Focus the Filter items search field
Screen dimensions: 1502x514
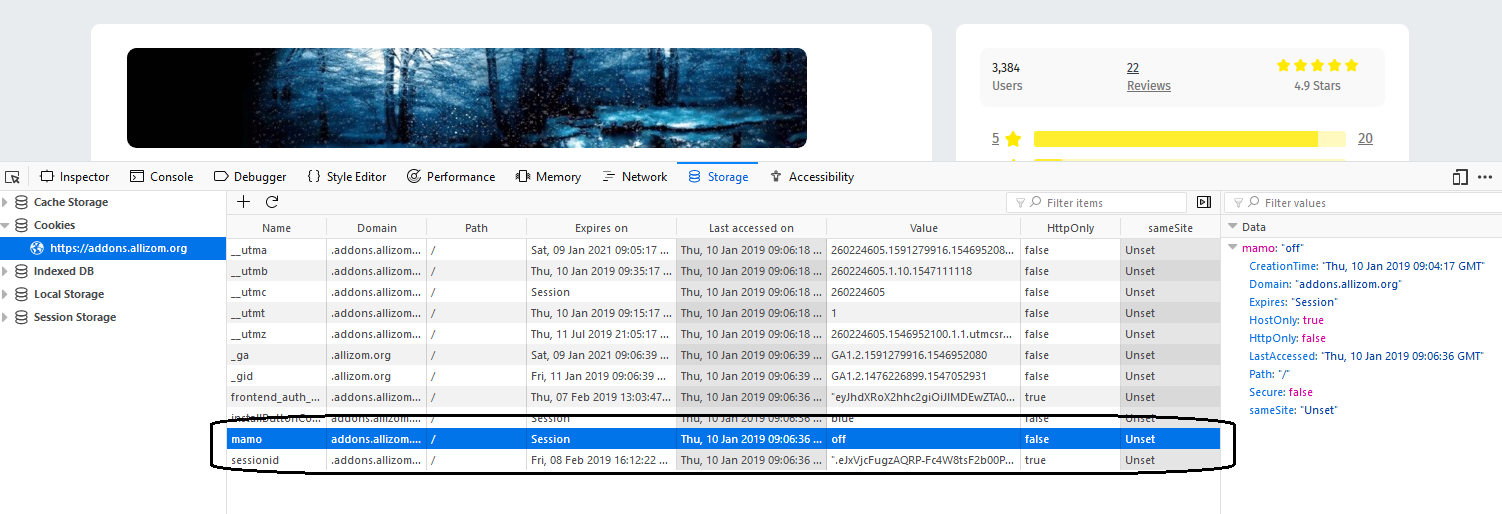(1097, 203)
